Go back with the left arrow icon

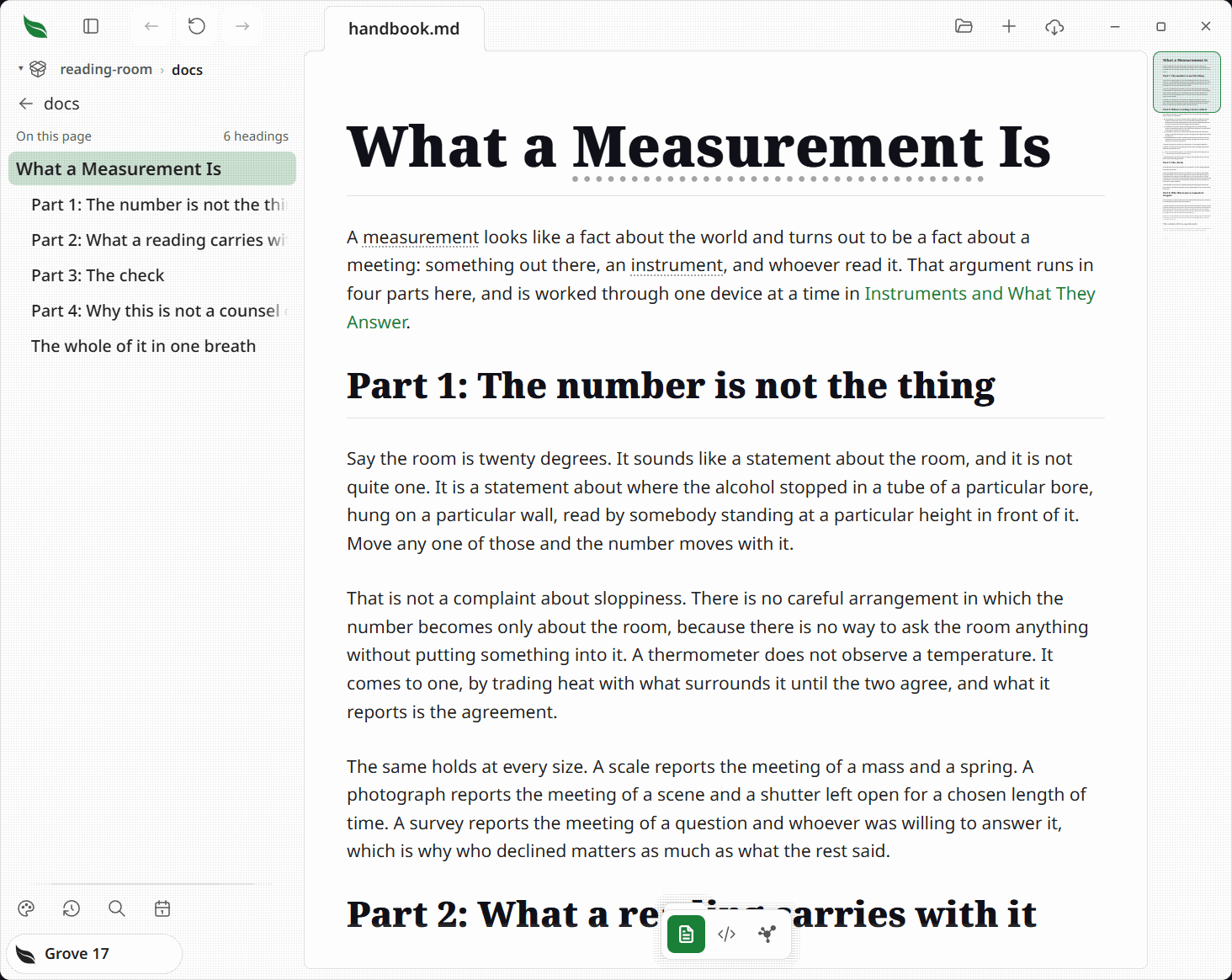(x=151, y=26)
